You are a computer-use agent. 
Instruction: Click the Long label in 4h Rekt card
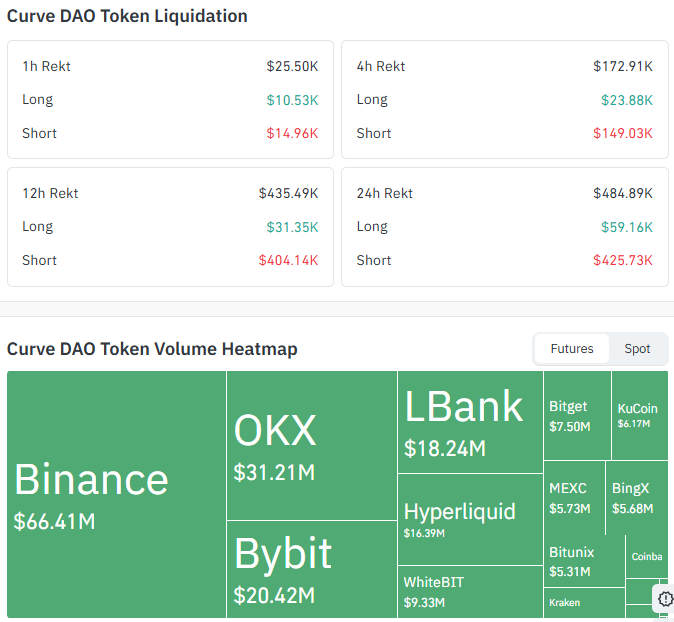pos(372,100)
